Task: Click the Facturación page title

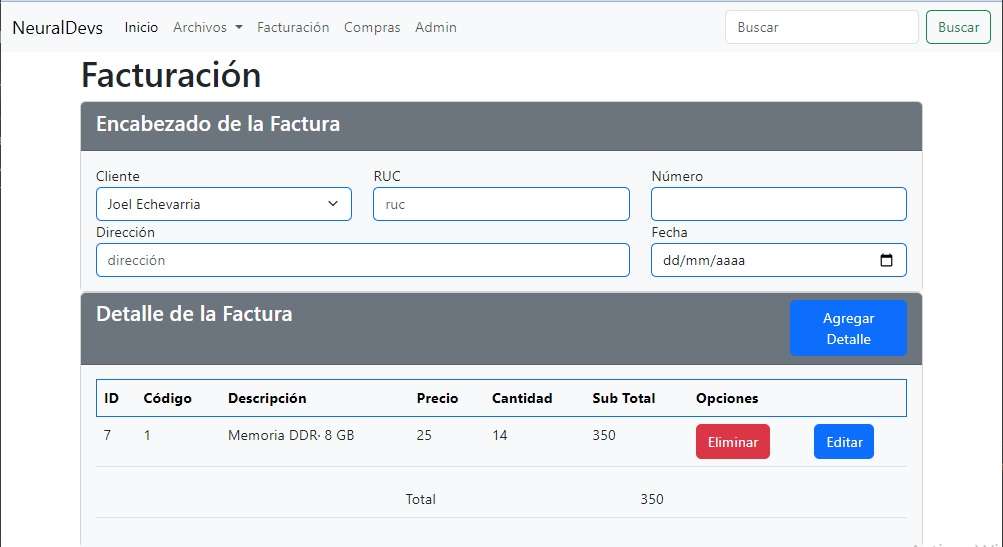Action: (171, 75)
